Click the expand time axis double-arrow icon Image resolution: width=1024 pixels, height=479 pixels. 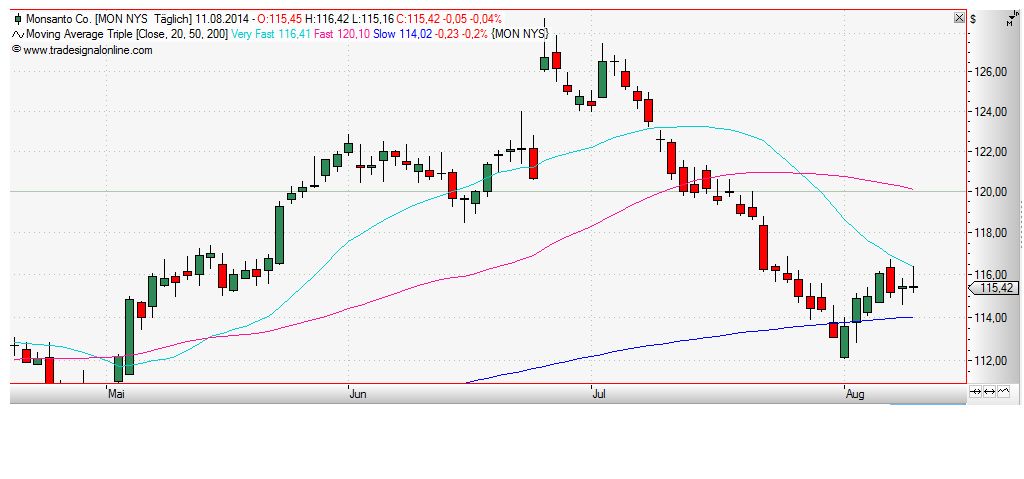click(x=989, y=391)
